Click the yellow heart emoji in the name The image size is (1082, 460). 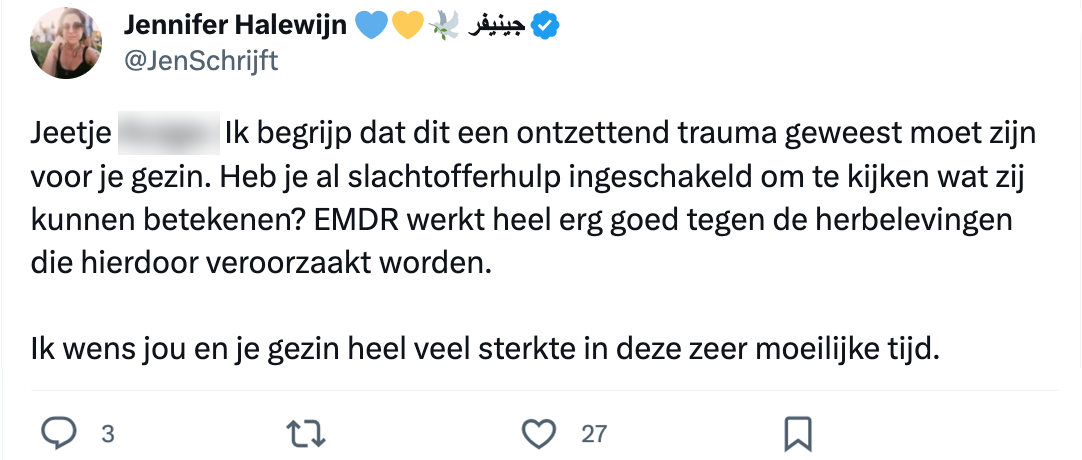click(406, 27)
